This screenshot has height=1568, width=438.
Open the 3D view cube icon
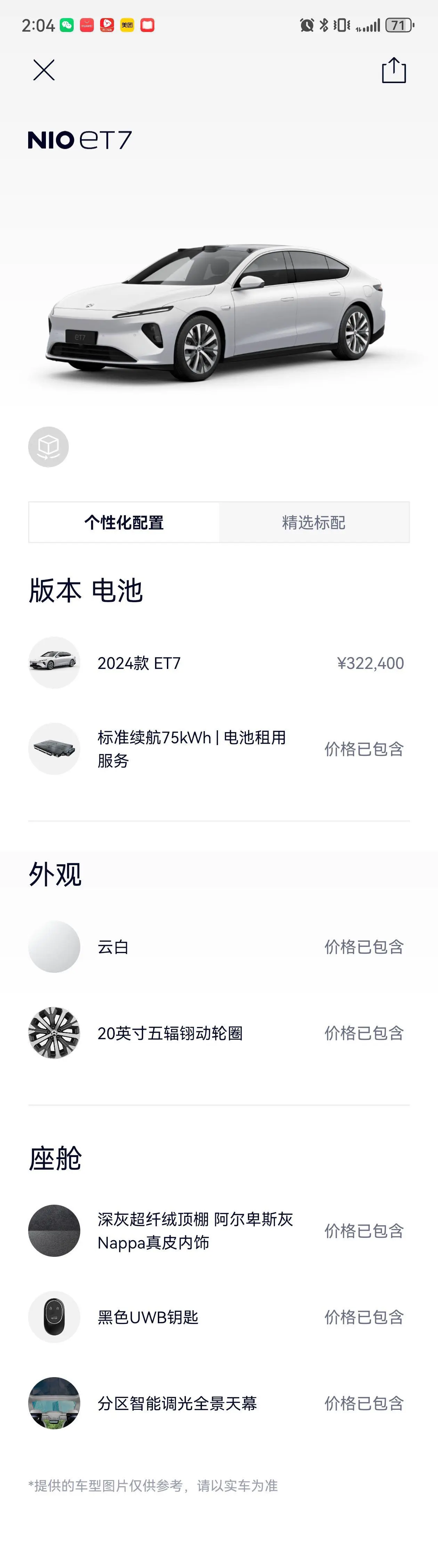[49, 447]
